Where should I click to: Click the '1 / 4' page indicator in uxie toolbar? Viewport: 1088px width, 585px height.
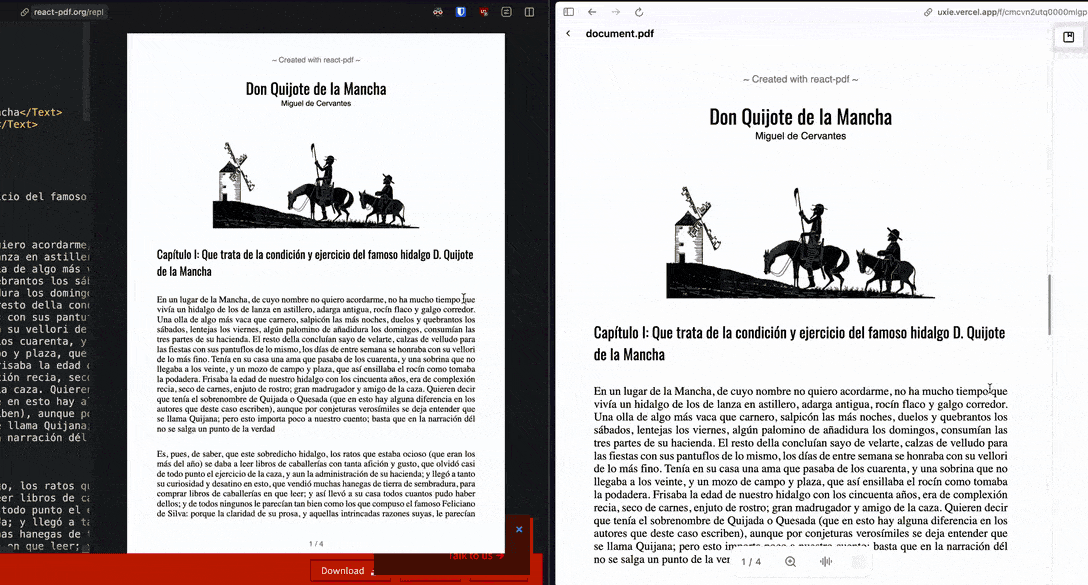point(751,561)
